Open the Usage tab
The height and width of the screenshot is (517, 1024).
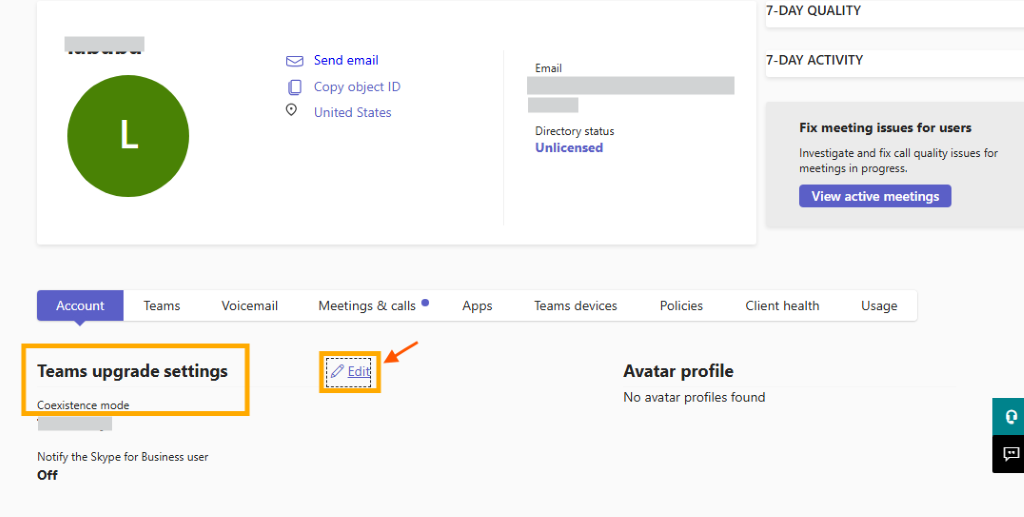tap(879, 306)
